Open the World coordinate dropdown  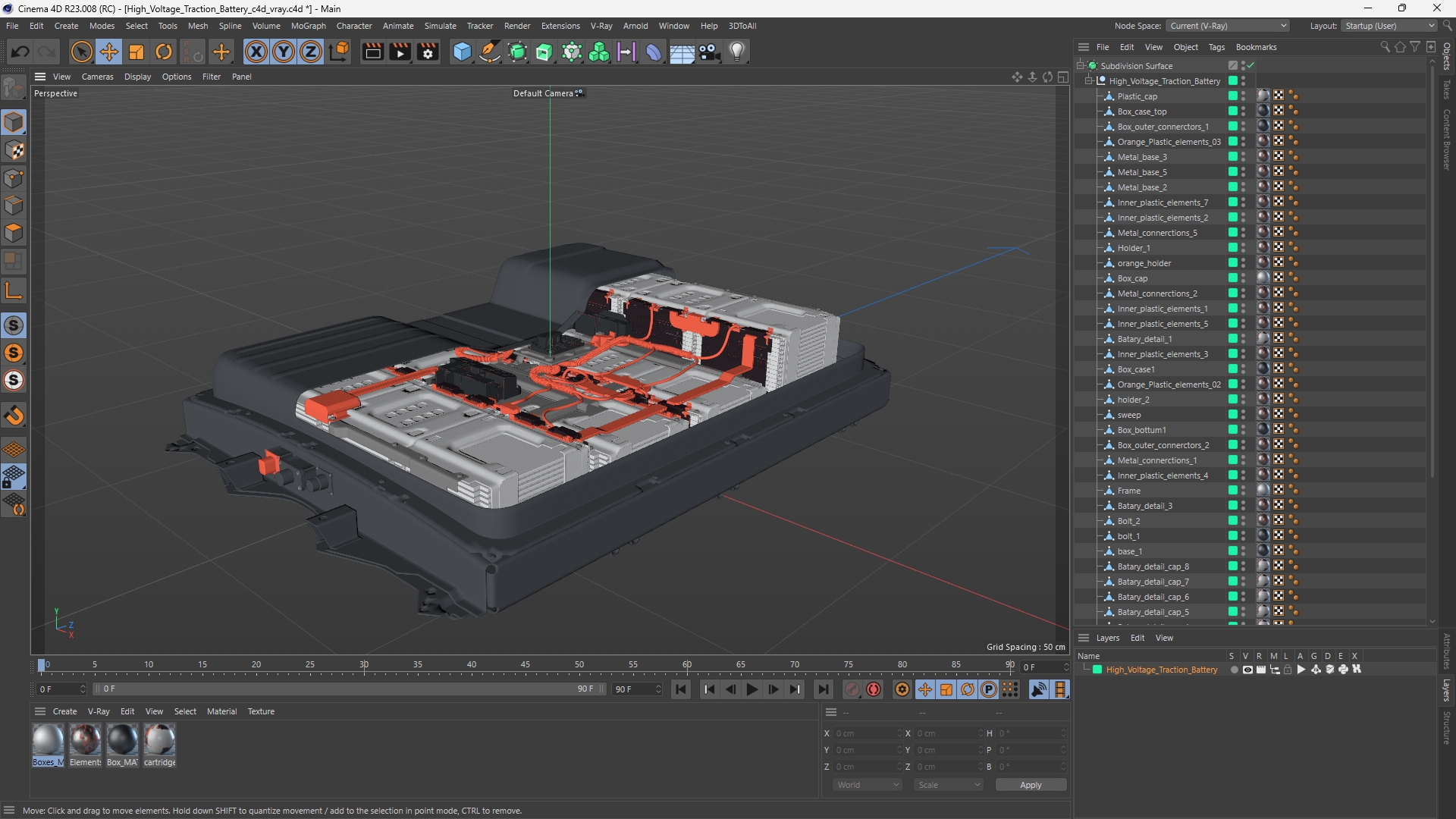point(867,785)
